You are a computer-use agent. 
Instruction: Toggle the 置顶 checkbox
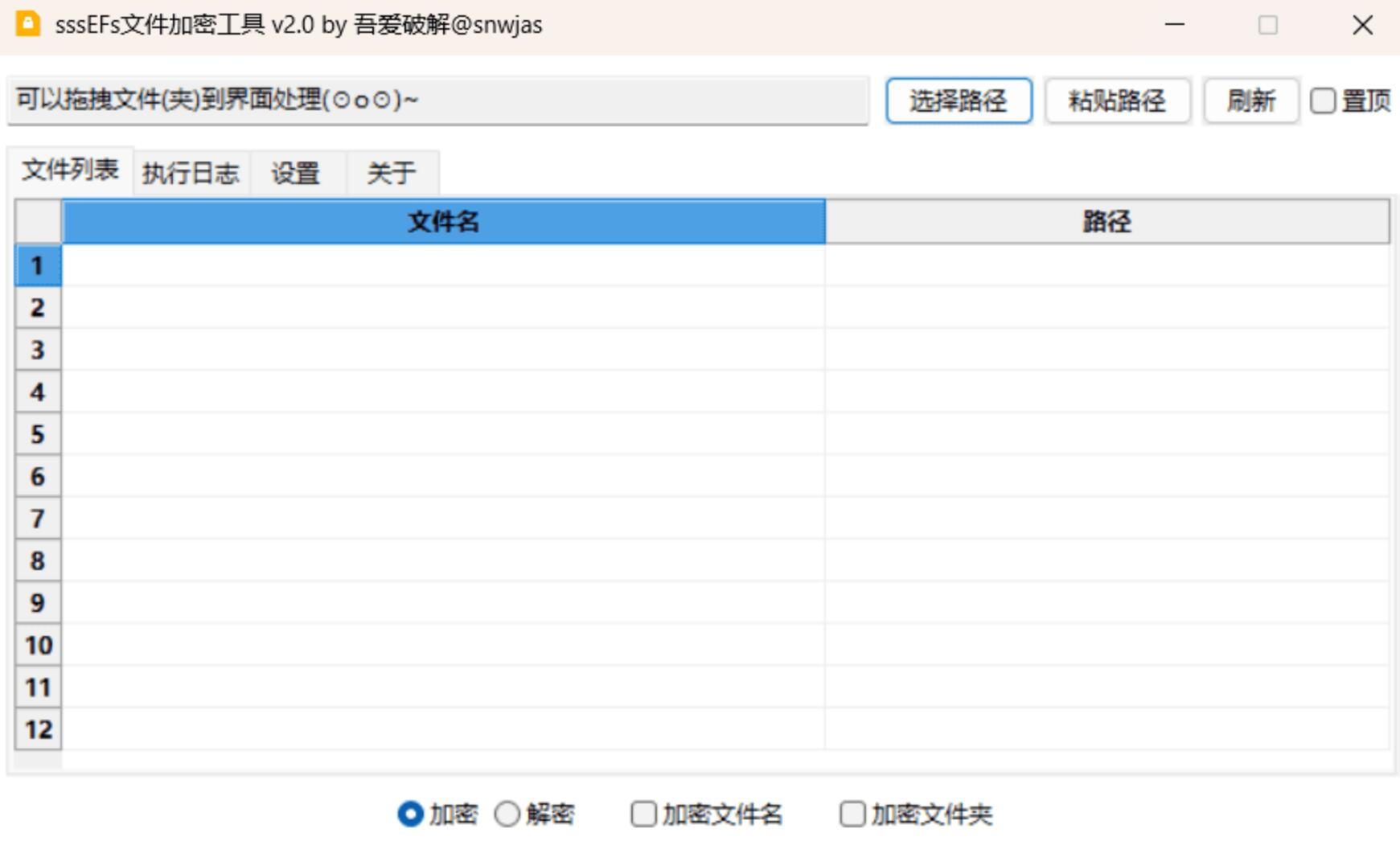pos(1323,101)
